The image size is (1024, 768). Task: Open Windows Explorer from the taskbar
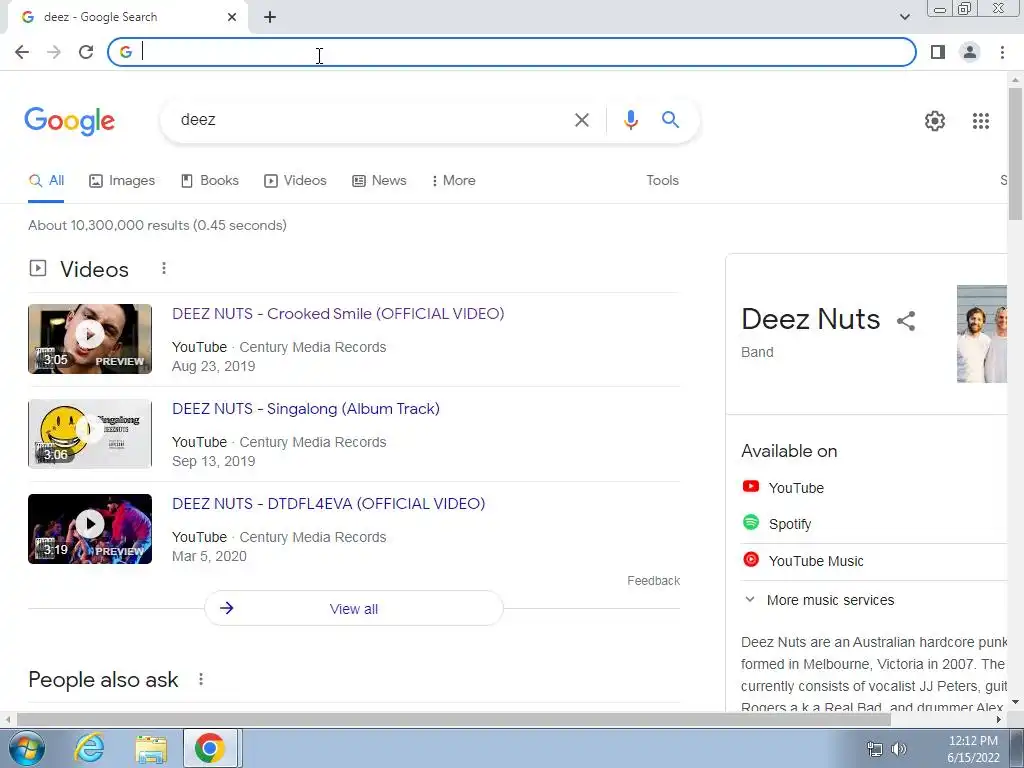(x=151, y=748)
